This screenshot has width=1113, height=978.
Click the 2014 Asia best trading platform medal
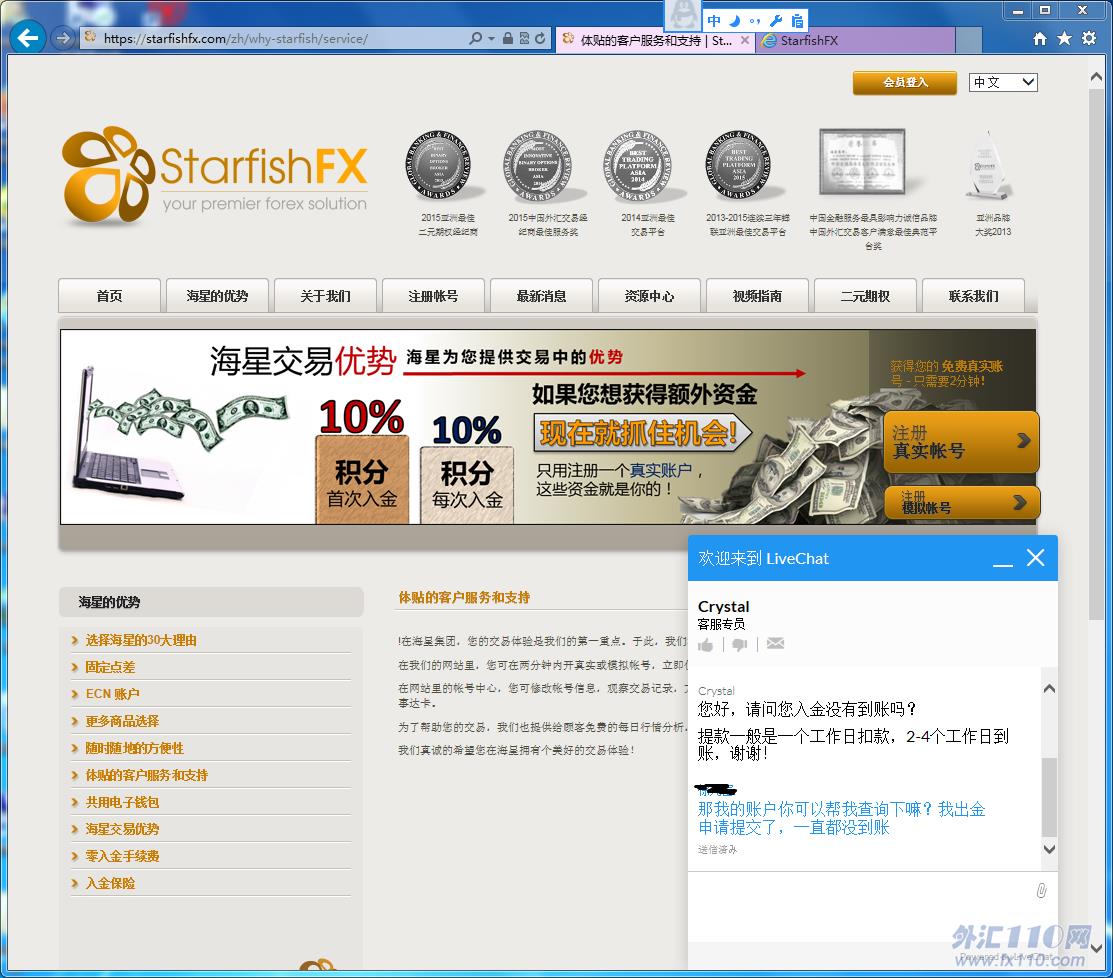tap(637, 165)
